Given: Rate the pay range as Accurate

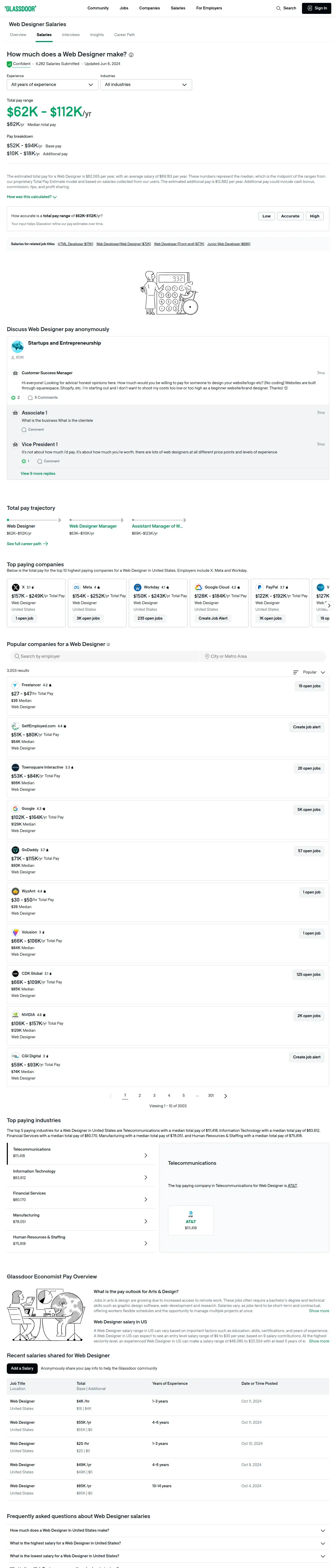Looking at the screenshot, I should point(290,216).
